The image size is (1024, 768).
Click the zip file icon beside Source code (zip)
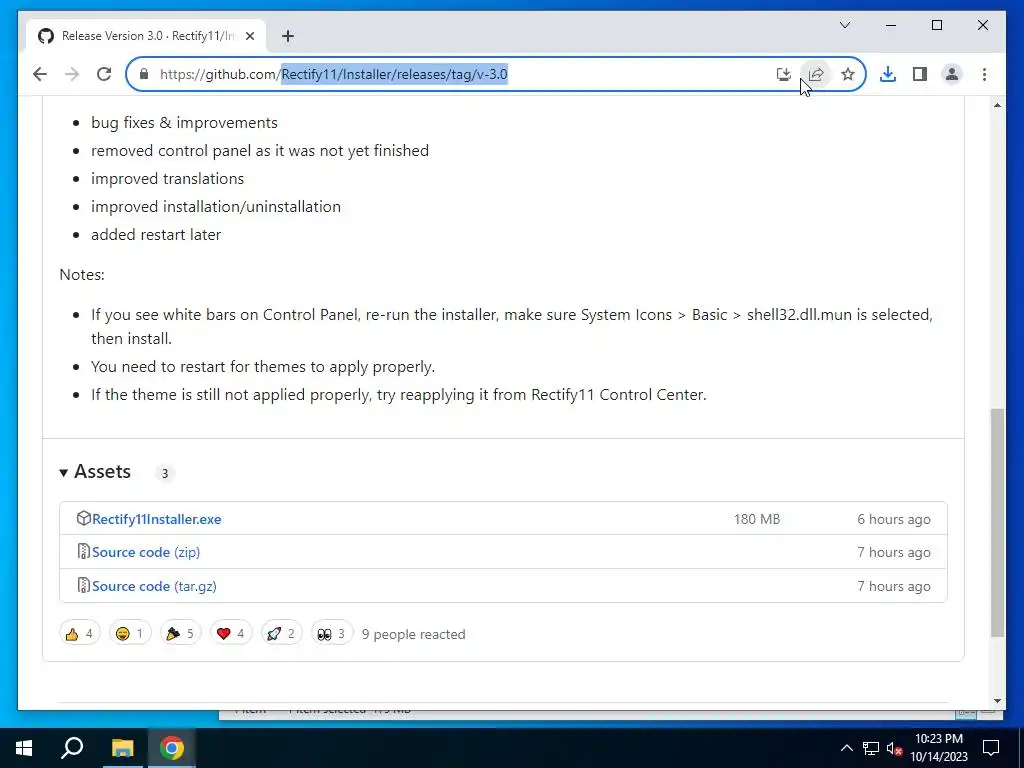pyautogui.click(x=84, y=551)
